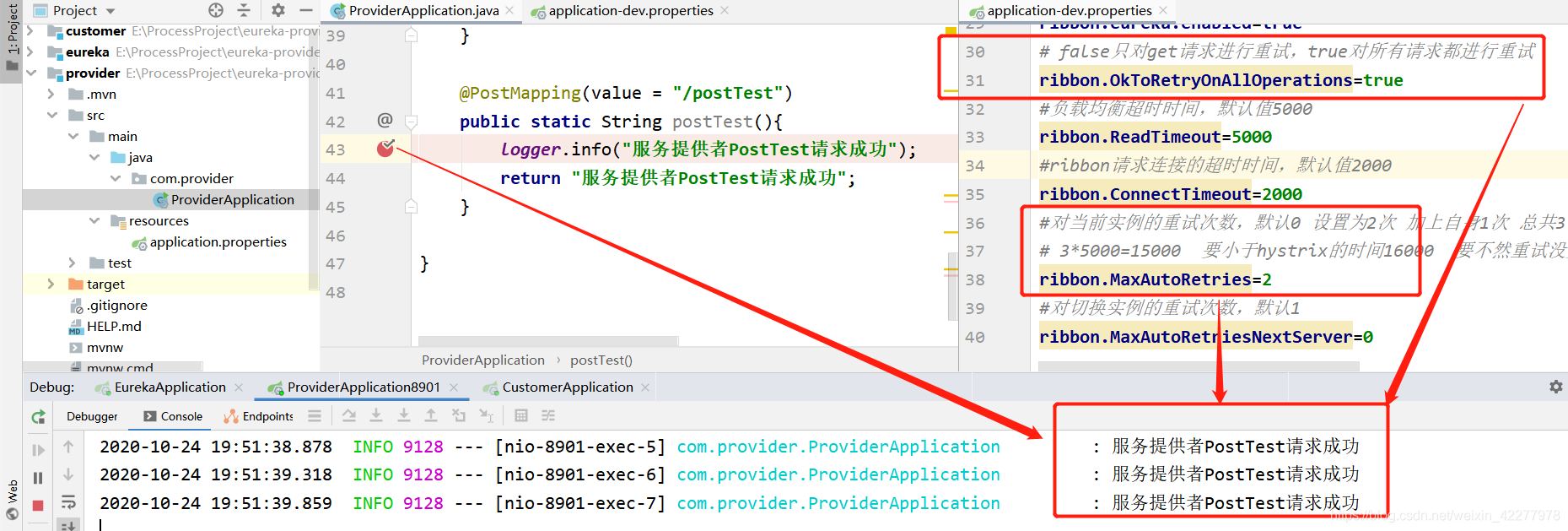Rerun ProviderApplication8901 in debug

(x=38, y=416)
